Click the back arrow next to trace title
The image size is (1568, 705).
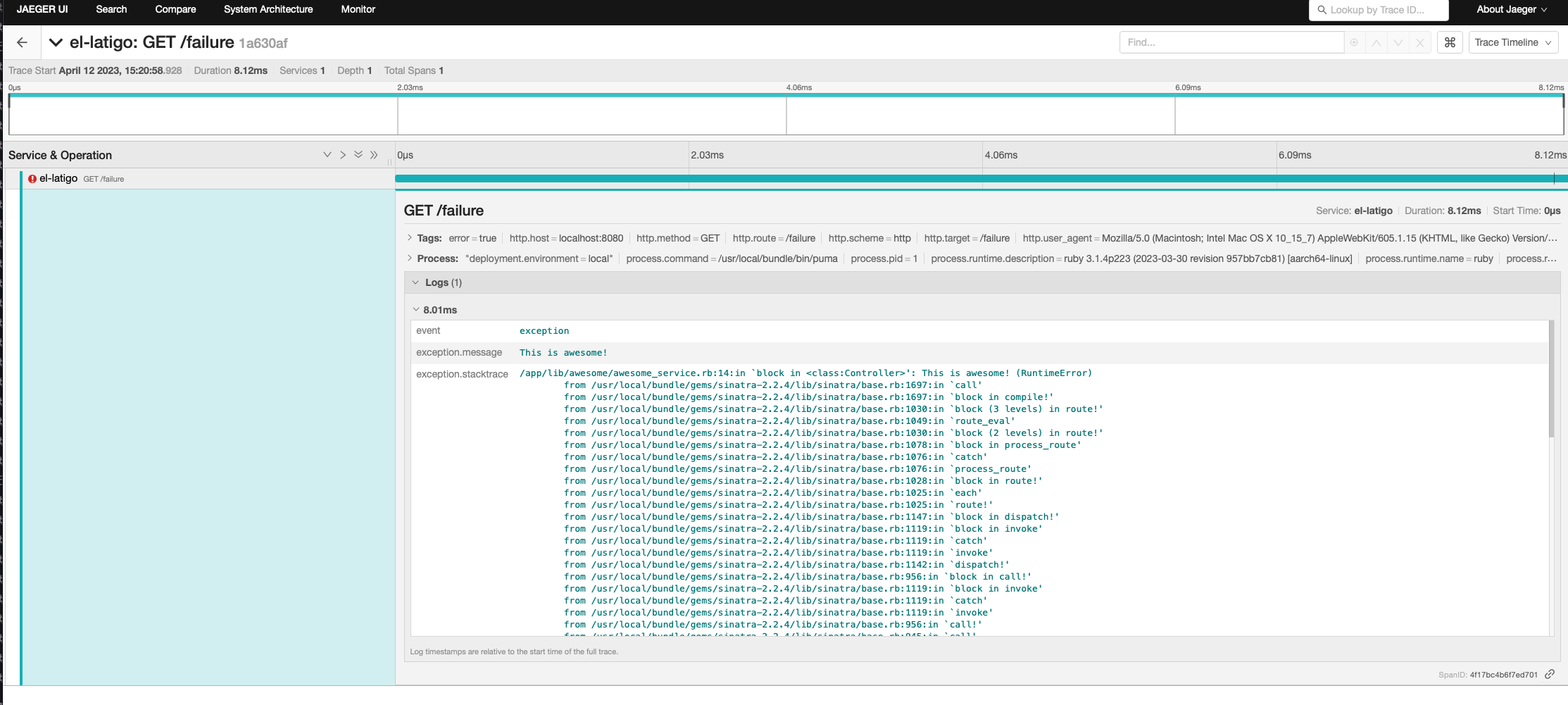[22, 42]
